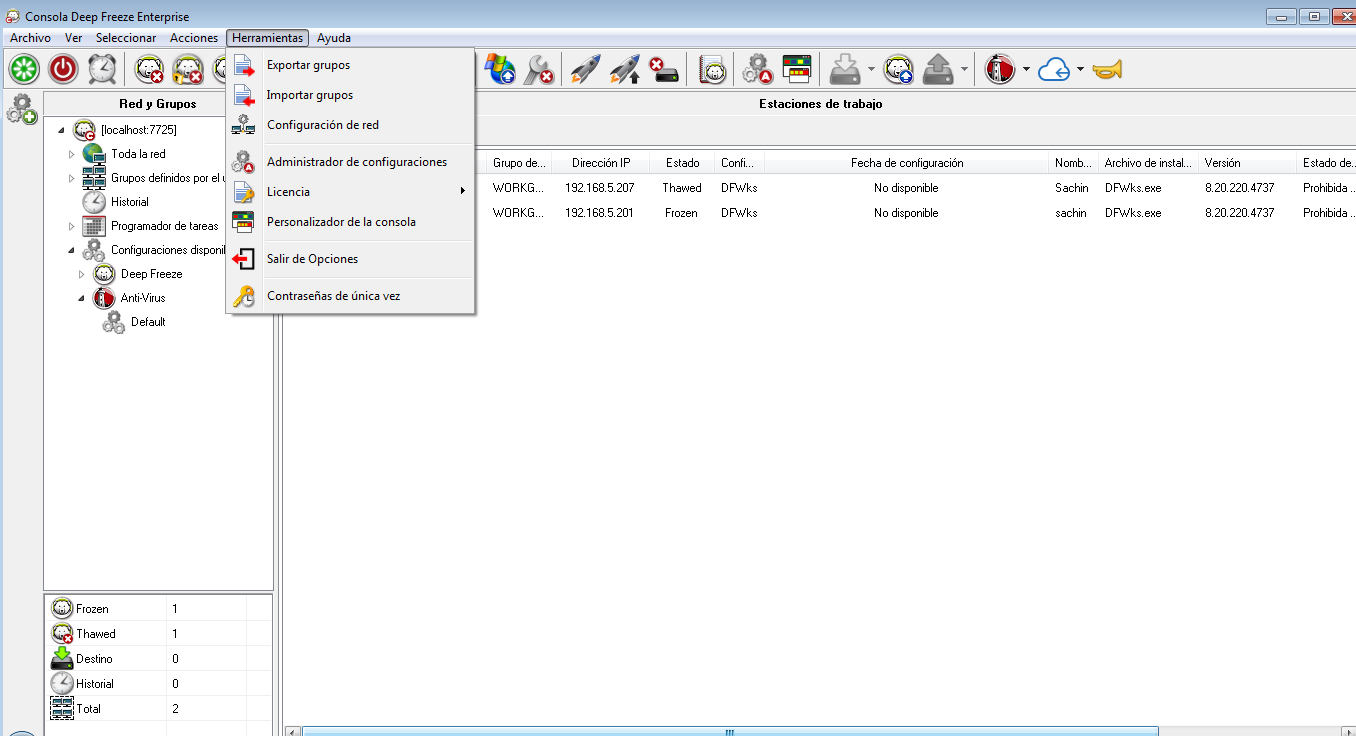Click the drive with red X toolbar icon
Screen dimensions: 1356x736
coord(663,69)
